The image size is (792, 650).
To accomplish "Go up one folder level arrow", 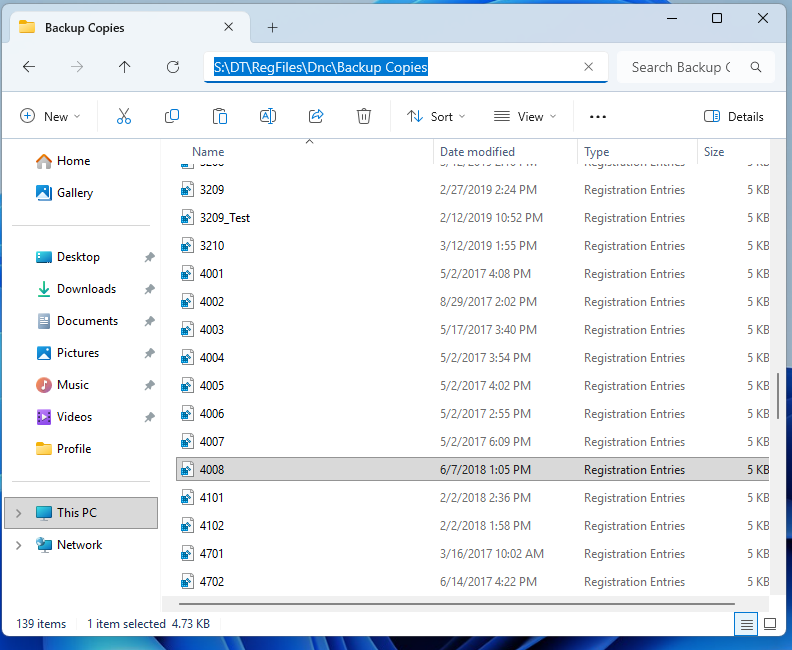I will coord(124,67).
